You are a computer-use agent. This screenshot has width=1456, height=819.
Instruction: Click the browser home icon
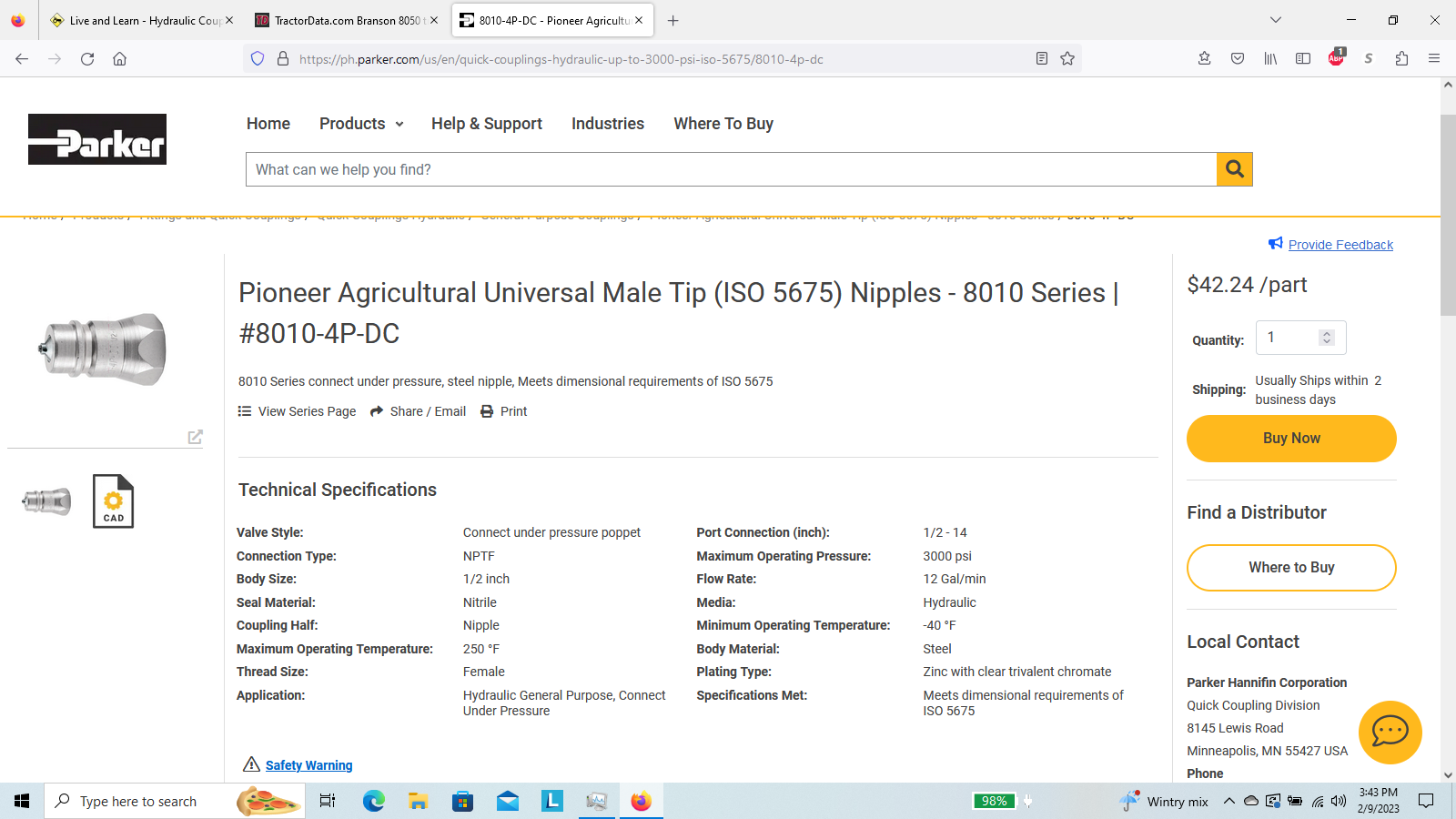point(119,59)
